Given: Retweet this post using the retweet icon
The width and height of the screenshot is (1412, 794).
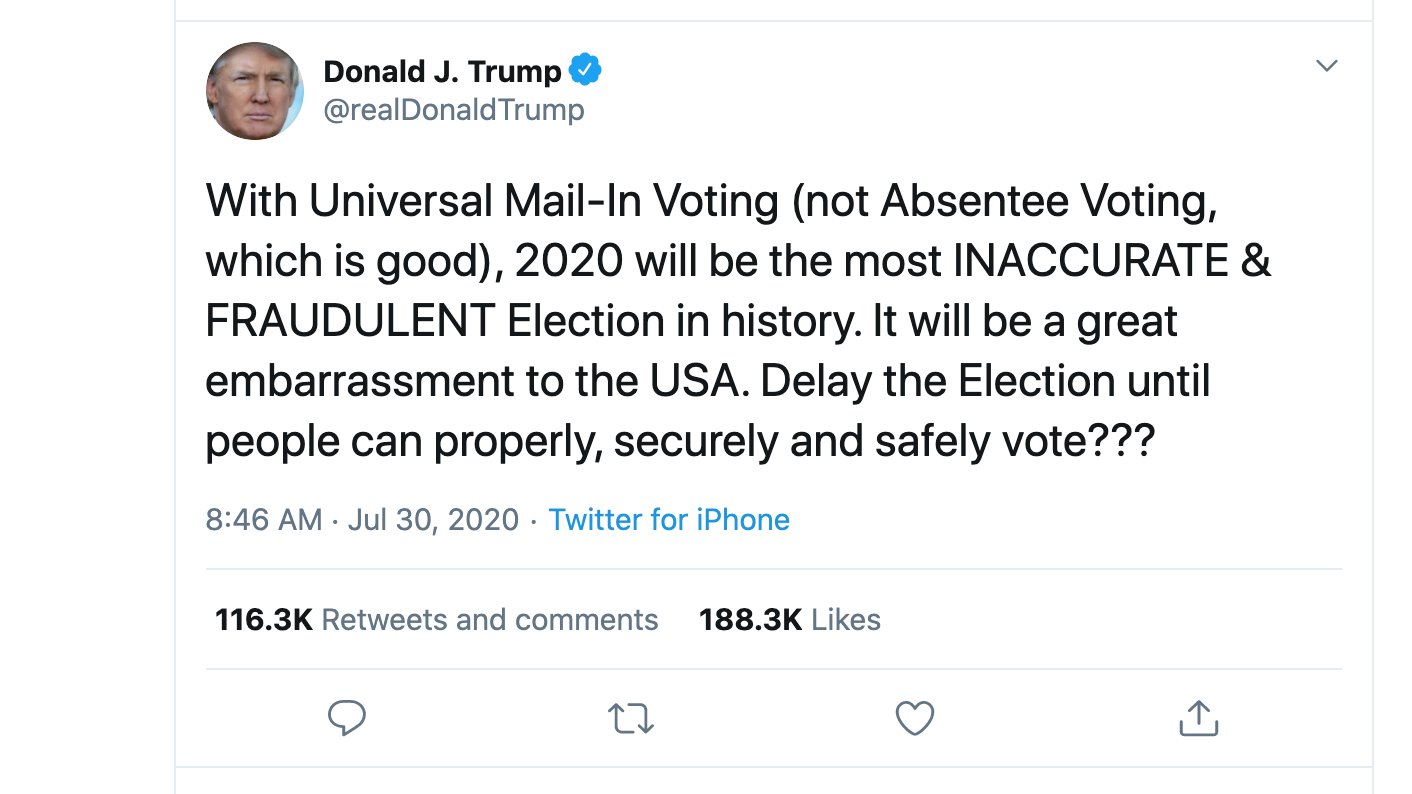Looking at the screenshot, I should (x=631, y=718).
